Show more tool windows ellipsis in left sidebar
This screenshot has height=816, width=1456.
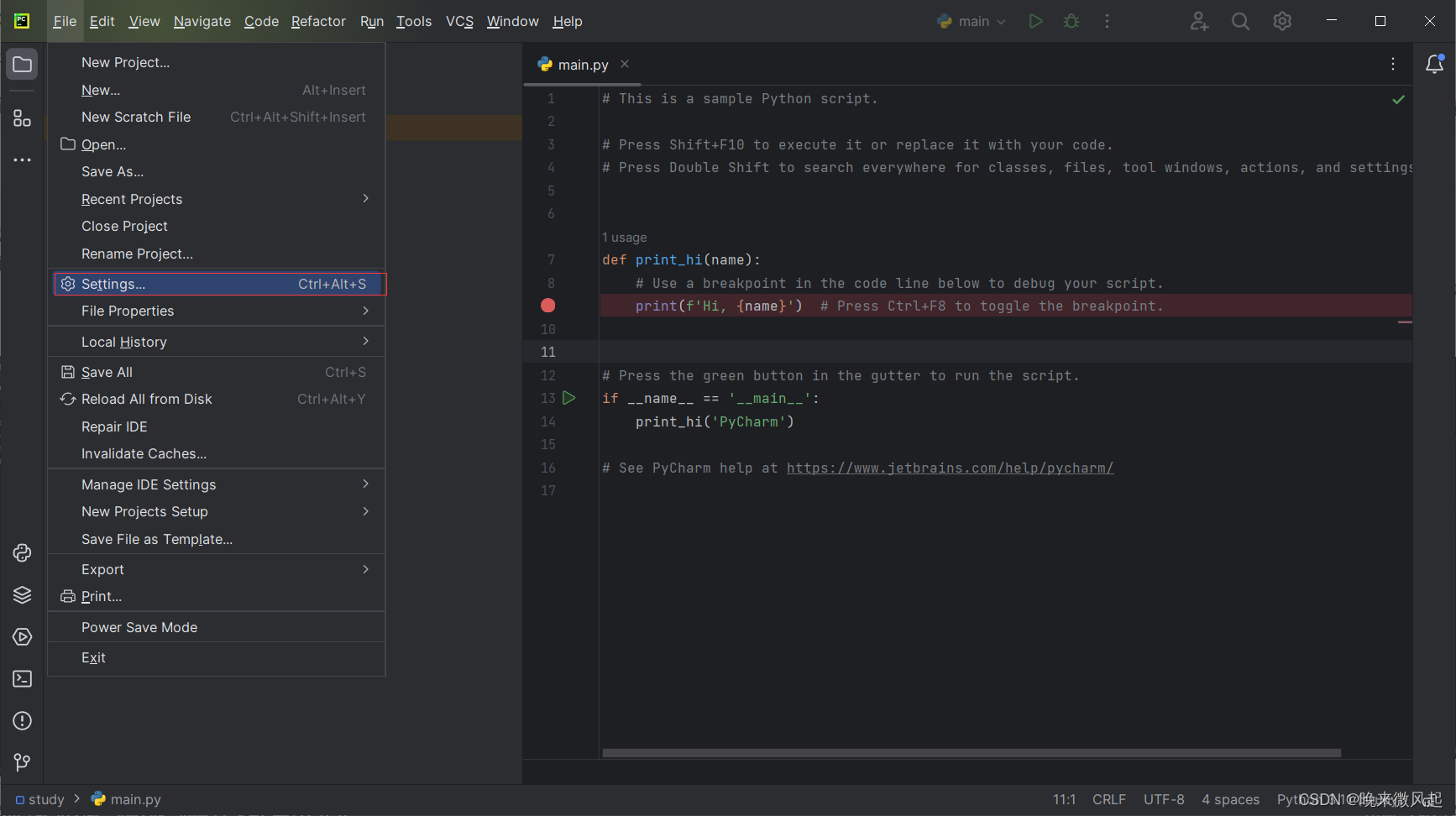22,160
